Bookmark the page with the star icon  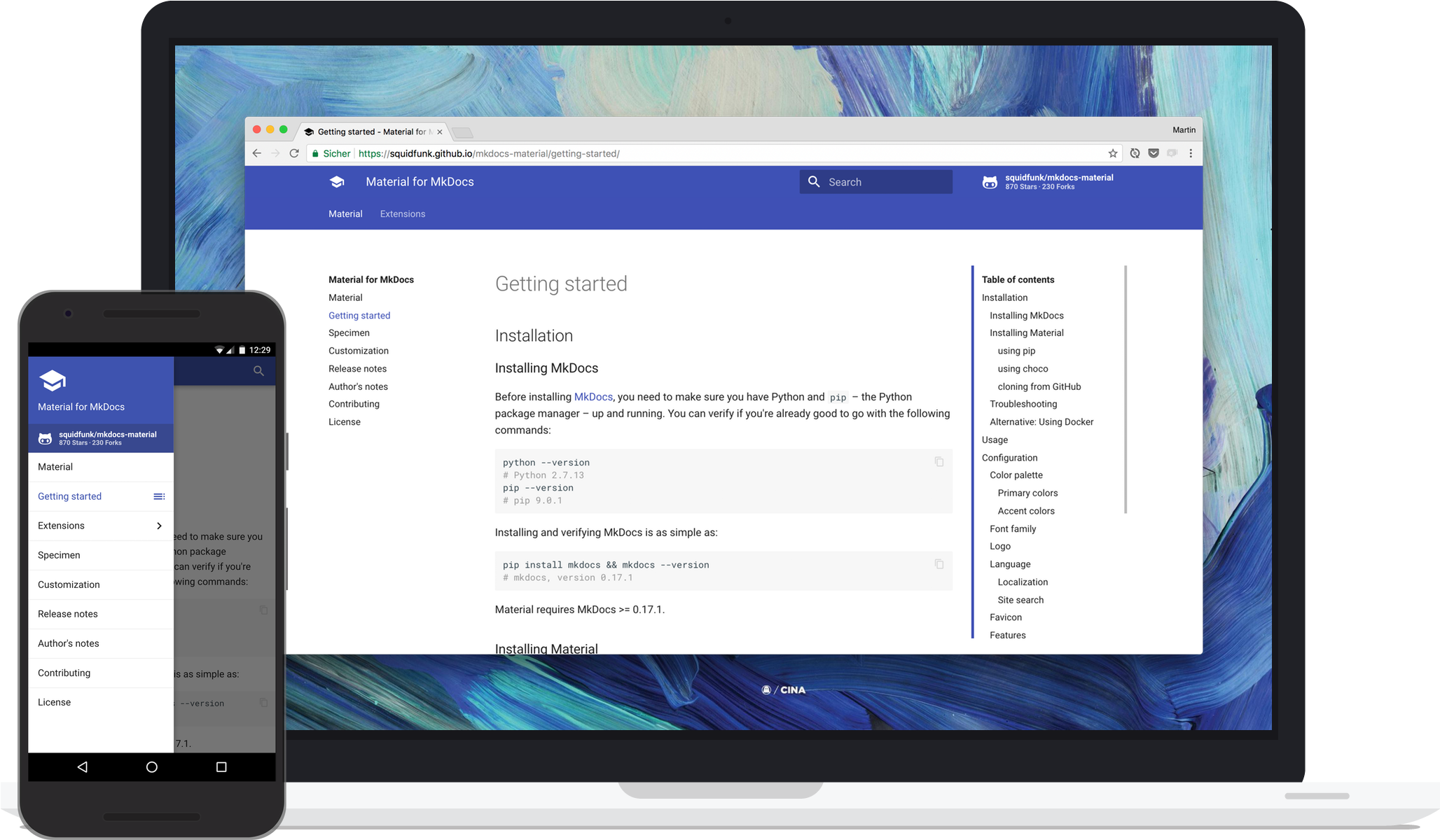click(1112, 153)
